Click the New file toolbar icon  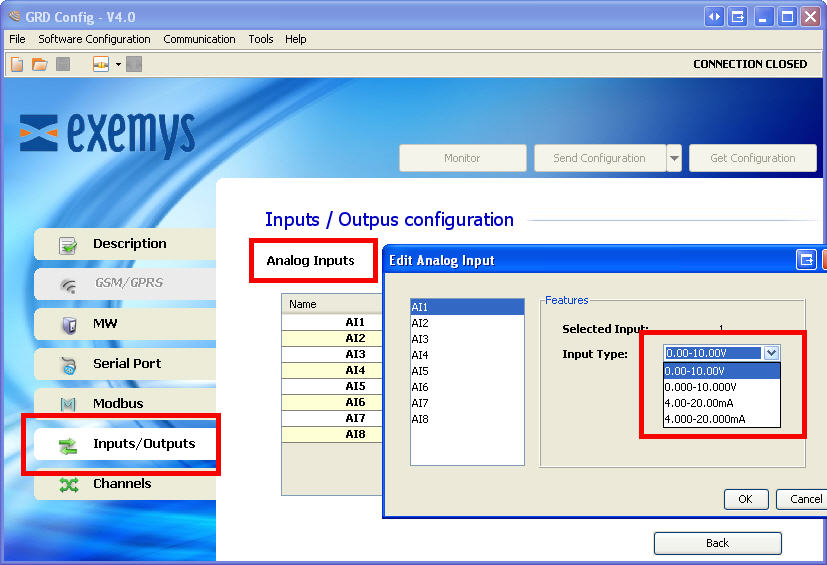pos(17,64)
